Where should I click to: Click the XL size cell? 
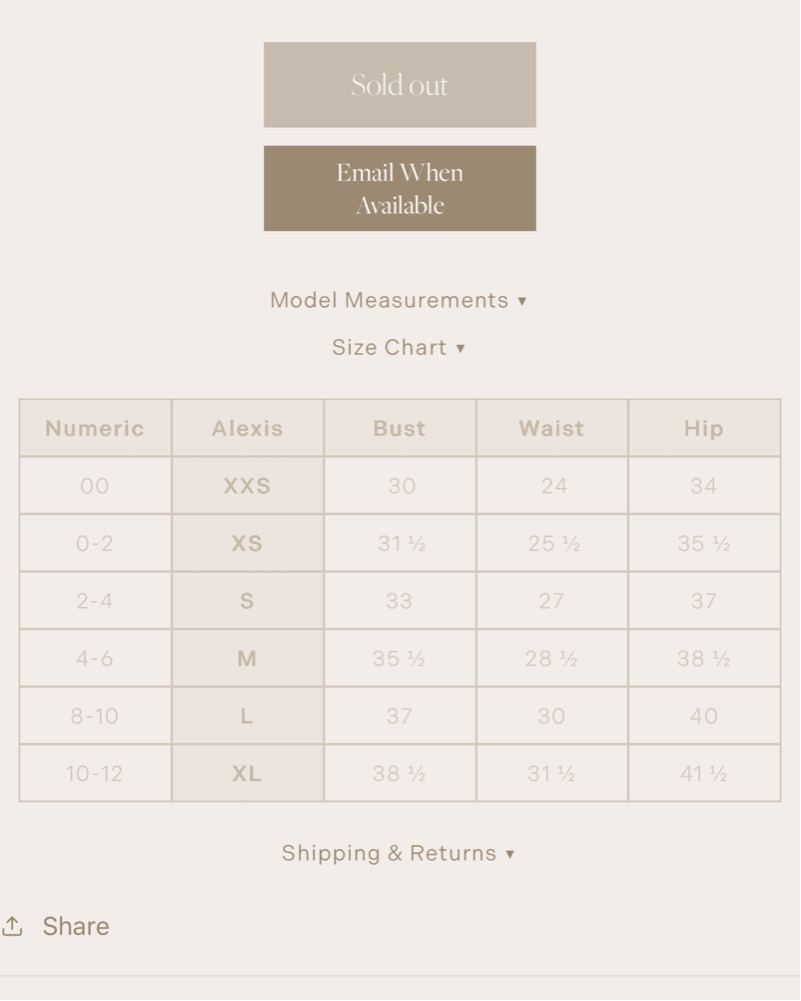click(x=247, y=773)
